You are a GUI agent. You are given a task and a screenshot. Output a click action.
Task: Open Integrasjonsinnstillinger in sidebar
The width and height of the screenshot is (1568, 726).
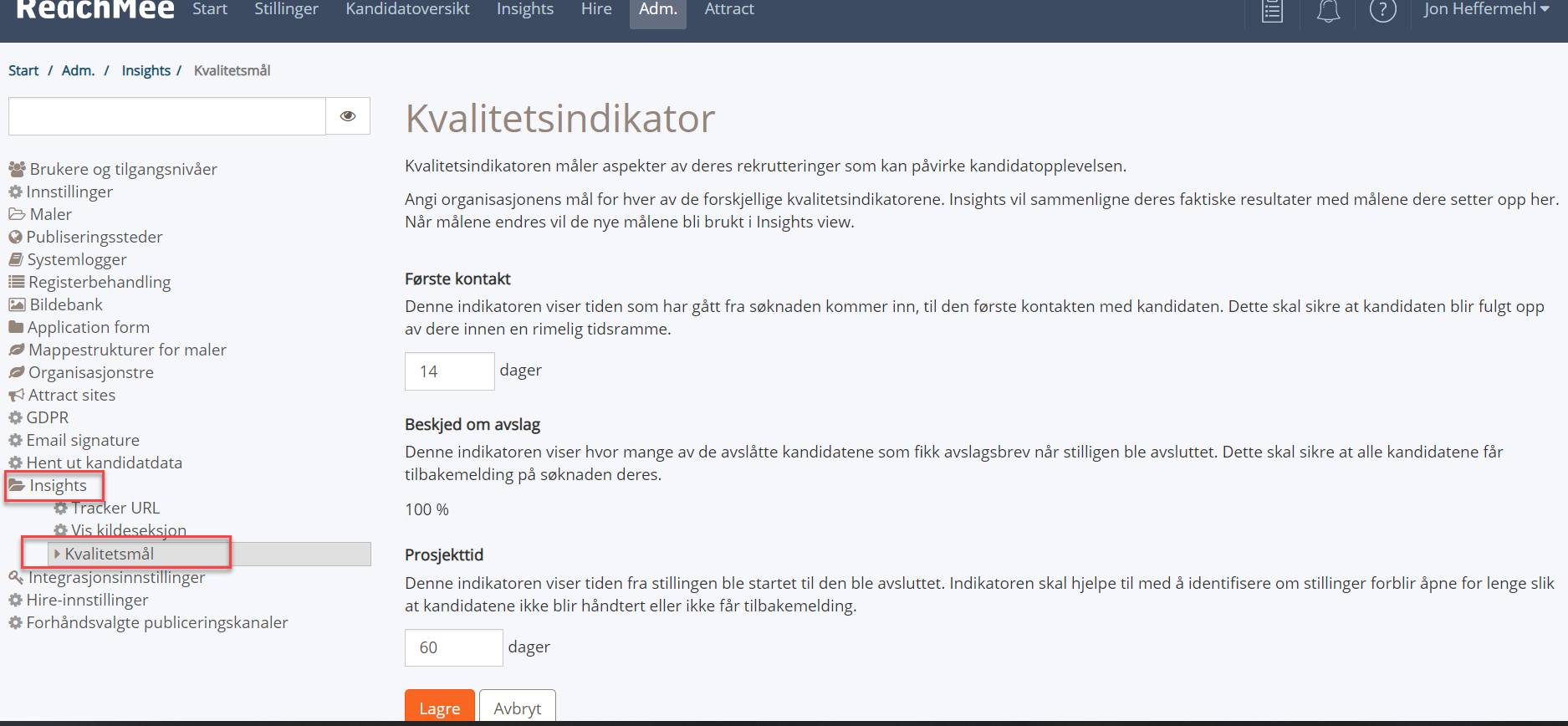(x=116, y=577)
